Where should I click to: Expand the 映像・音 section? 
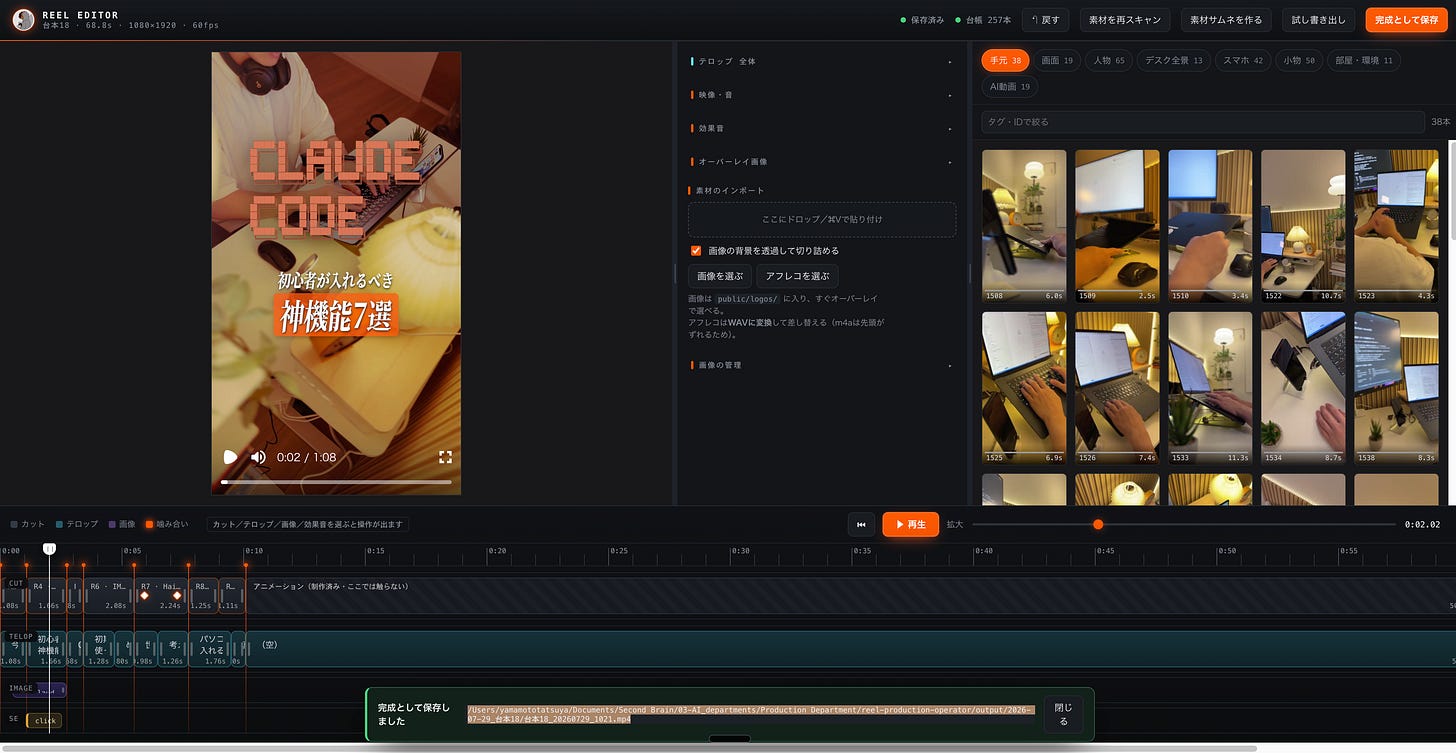coord(821,95)
